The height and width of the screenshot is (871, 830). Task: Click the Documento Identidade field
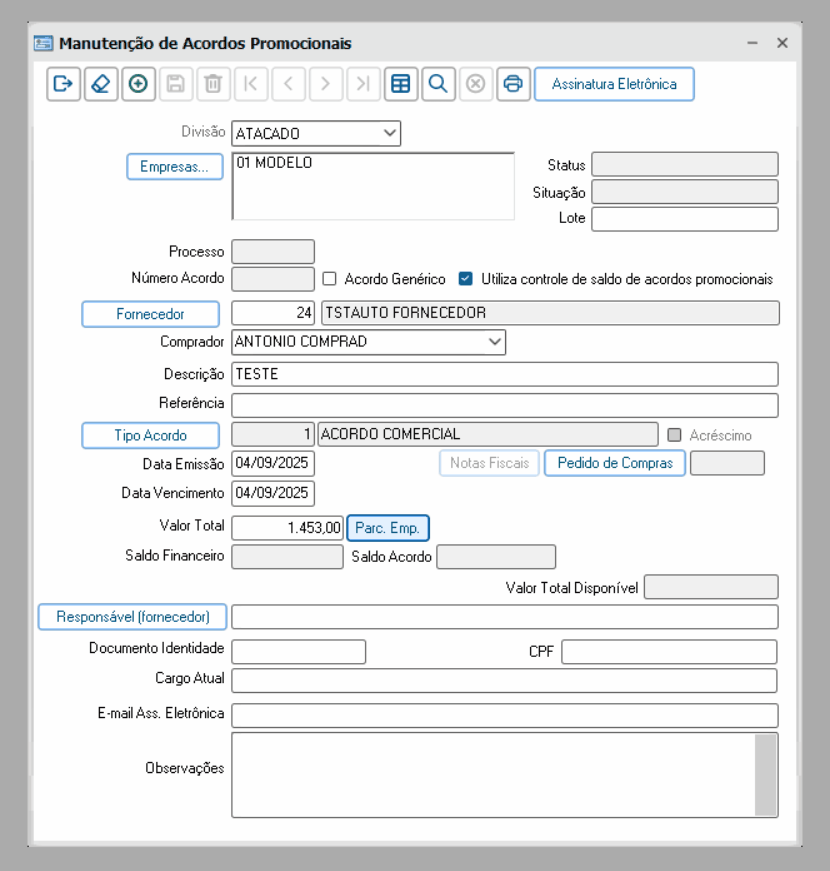tap(298, 652)
